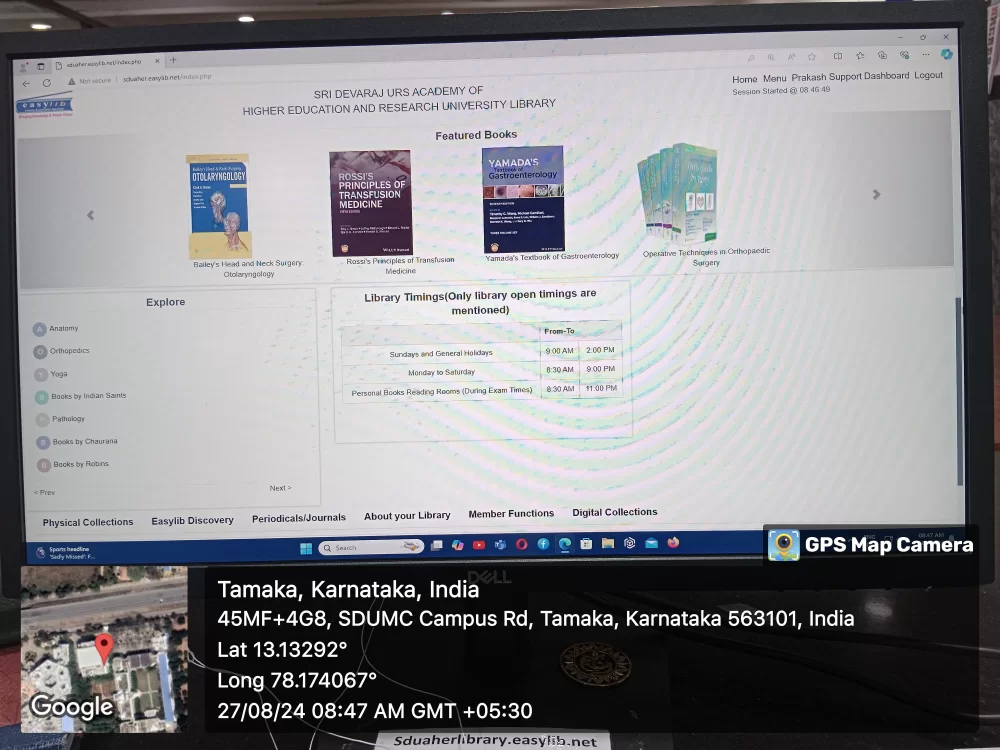
Task: Open Edge Settings and more menu
Action: coord(926,54)
